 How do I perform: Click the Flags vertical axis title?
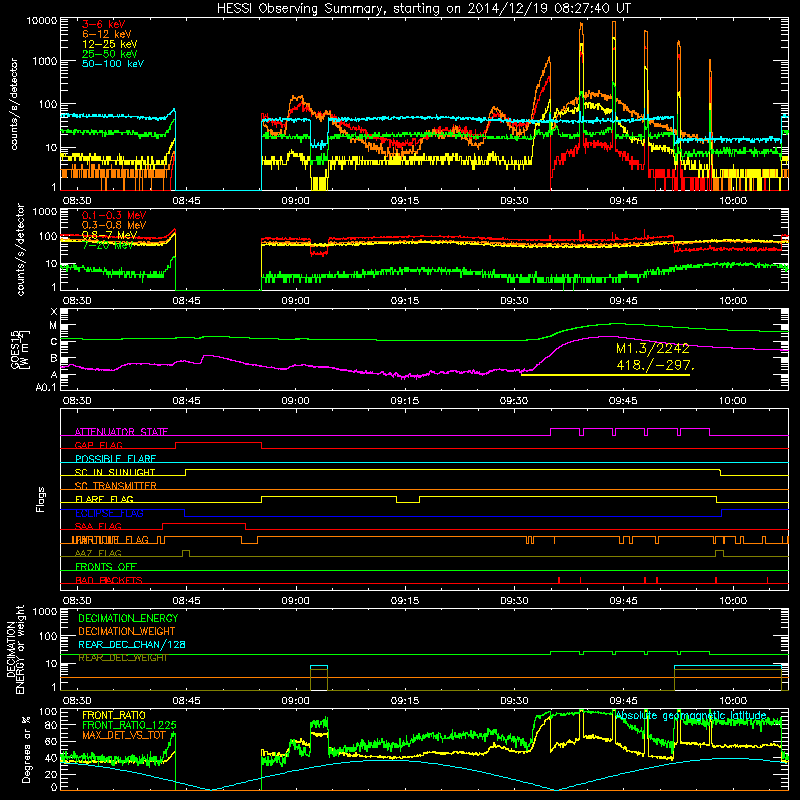41,499
